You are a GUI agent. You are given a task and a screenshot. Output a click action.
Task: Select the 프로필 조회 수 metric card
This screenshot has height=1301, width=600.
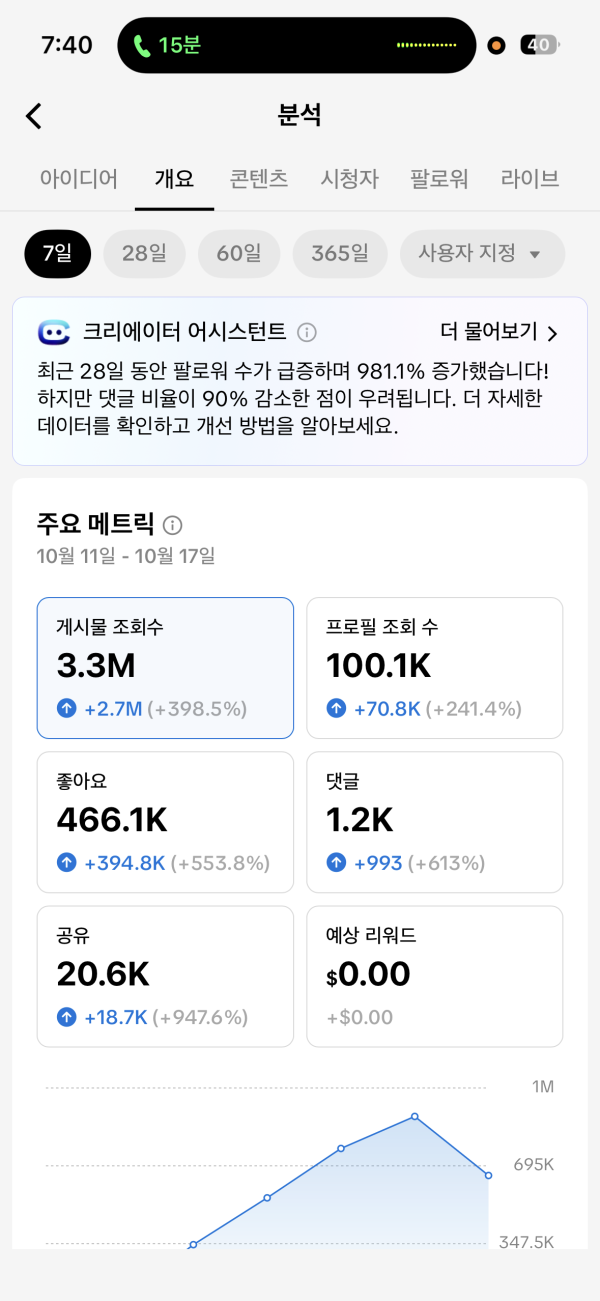pyautogui.click(x=434, y=668)
